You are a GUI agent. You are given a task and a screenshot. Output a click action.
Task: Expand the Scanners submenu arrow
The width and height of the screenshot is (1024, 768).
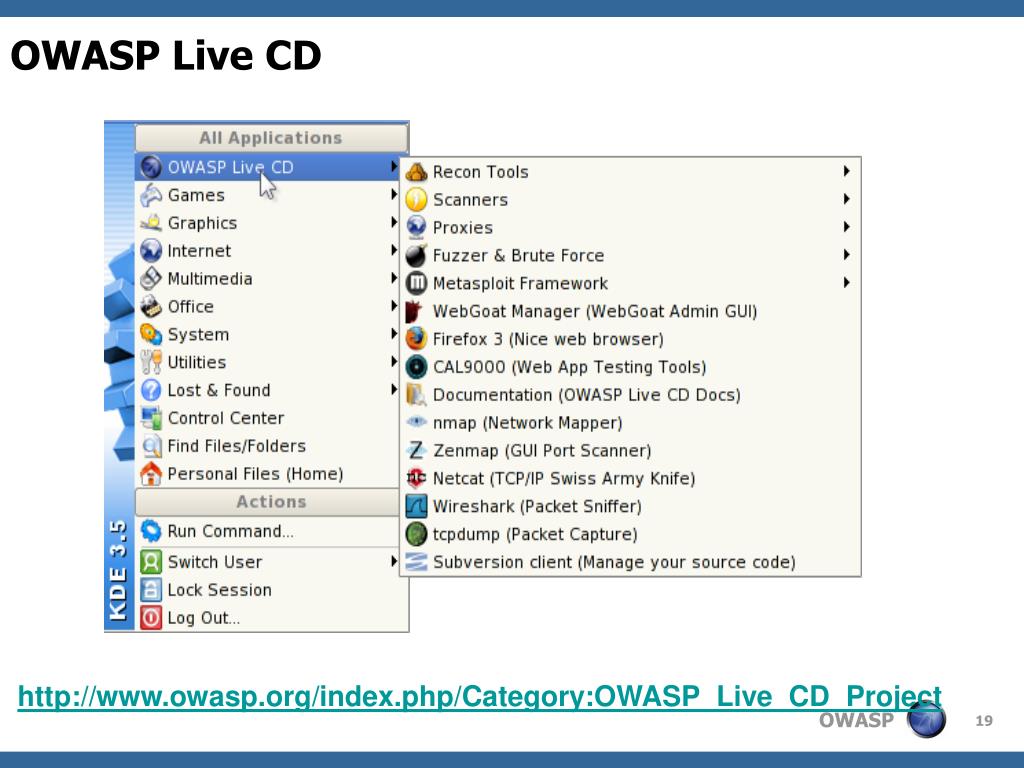click(x=846, y=199)
